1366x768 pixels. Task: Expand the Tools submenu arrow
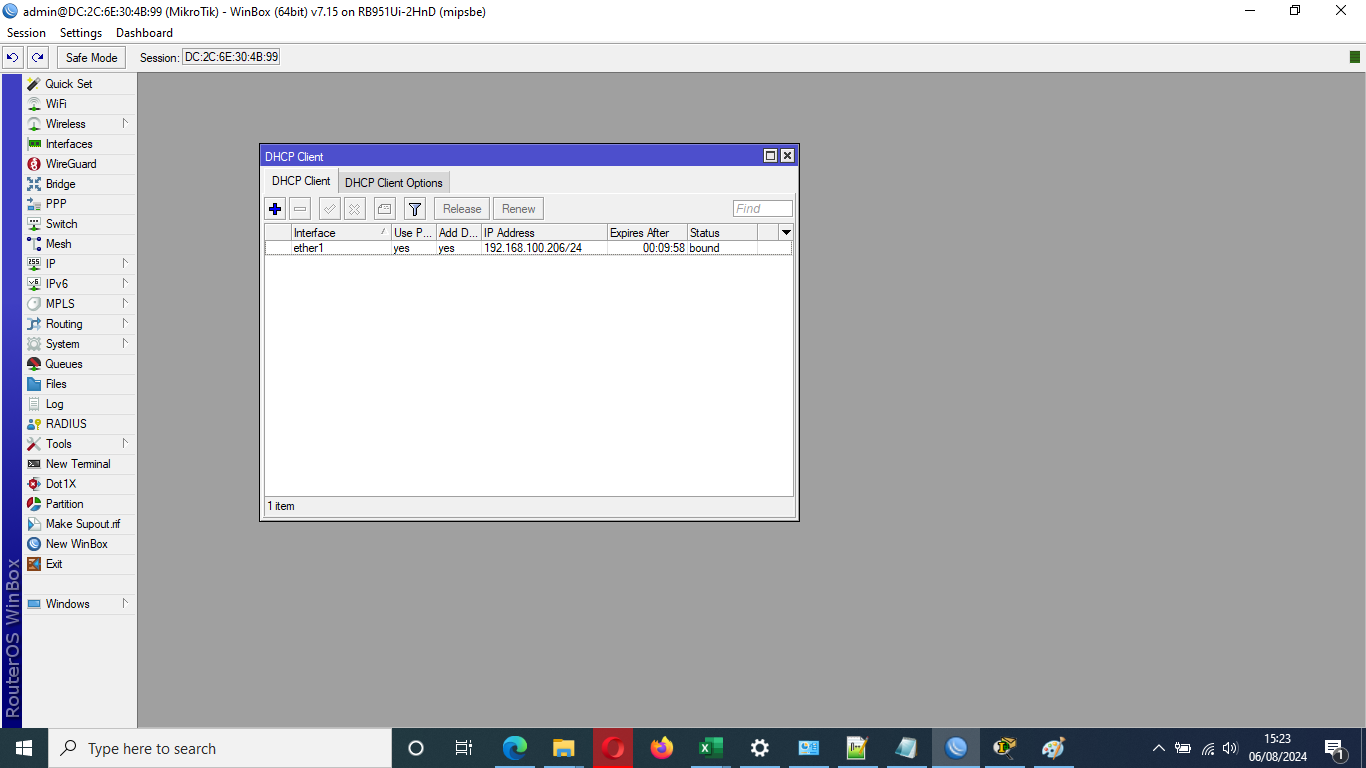click(x=125, y=444)
